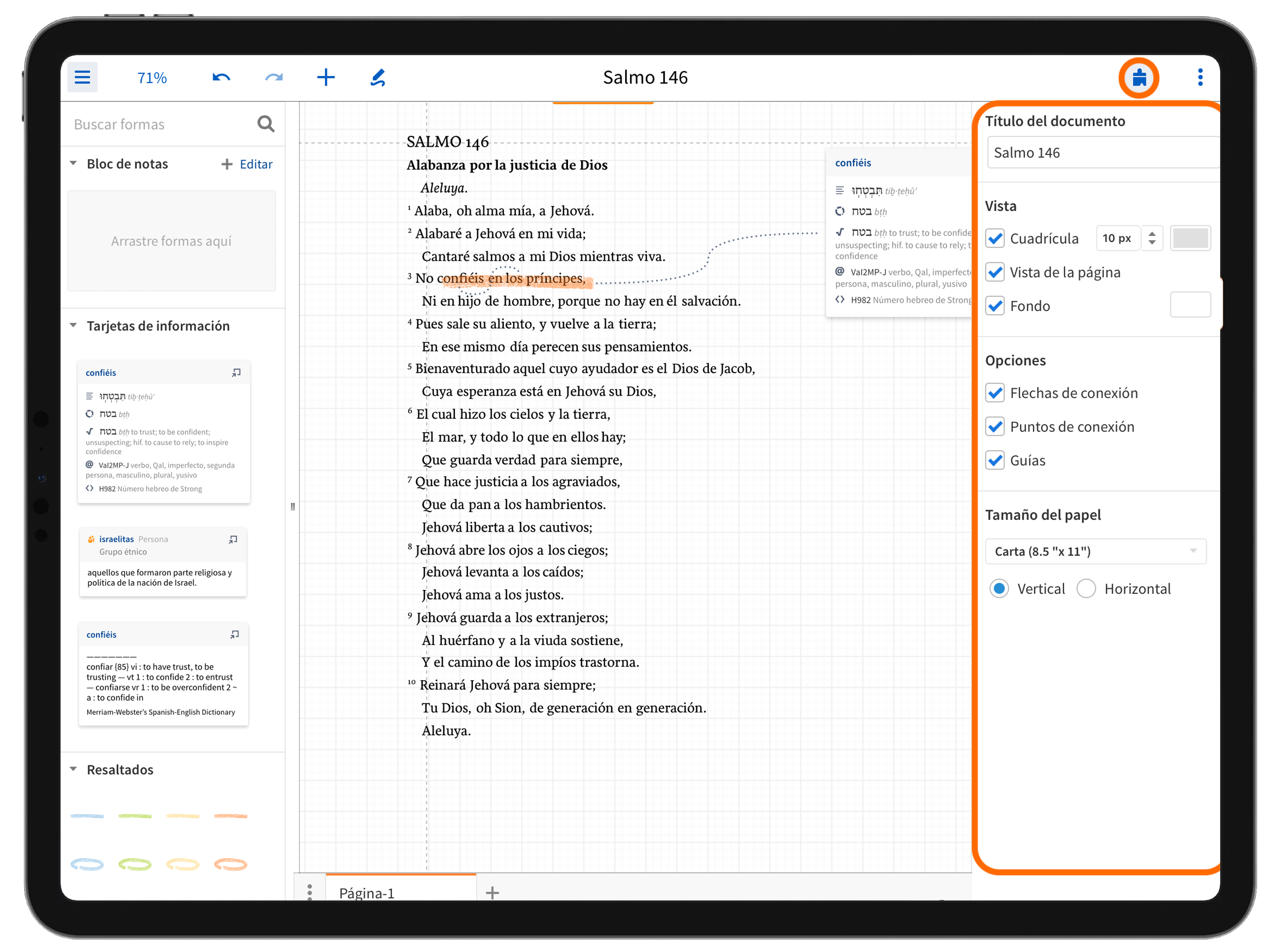Open the paper size Carta dropdown

pyautogui.click(x=1096, y=551)
